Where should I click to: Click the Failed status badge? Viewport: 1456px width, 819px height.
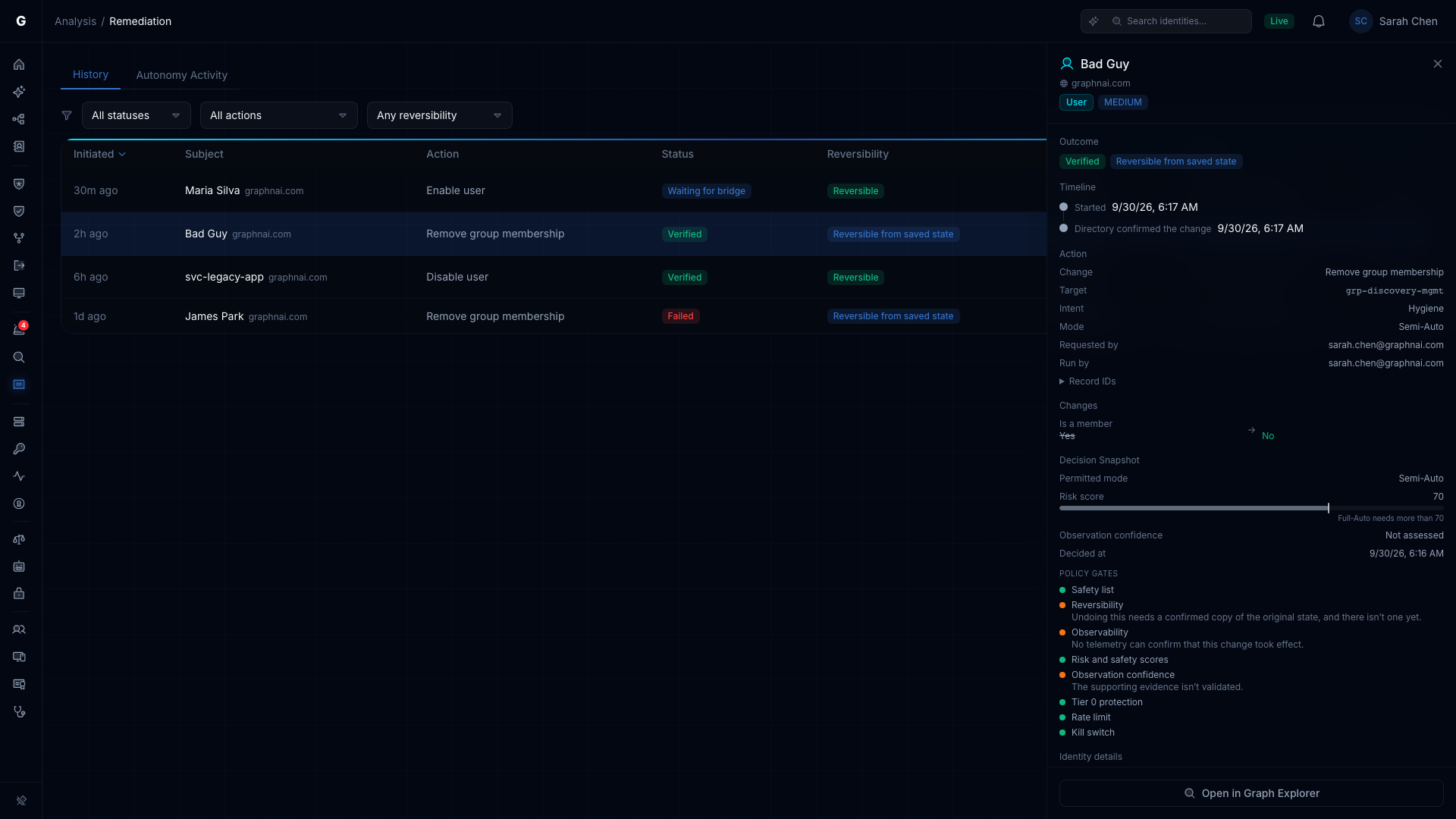coord(680,316)
